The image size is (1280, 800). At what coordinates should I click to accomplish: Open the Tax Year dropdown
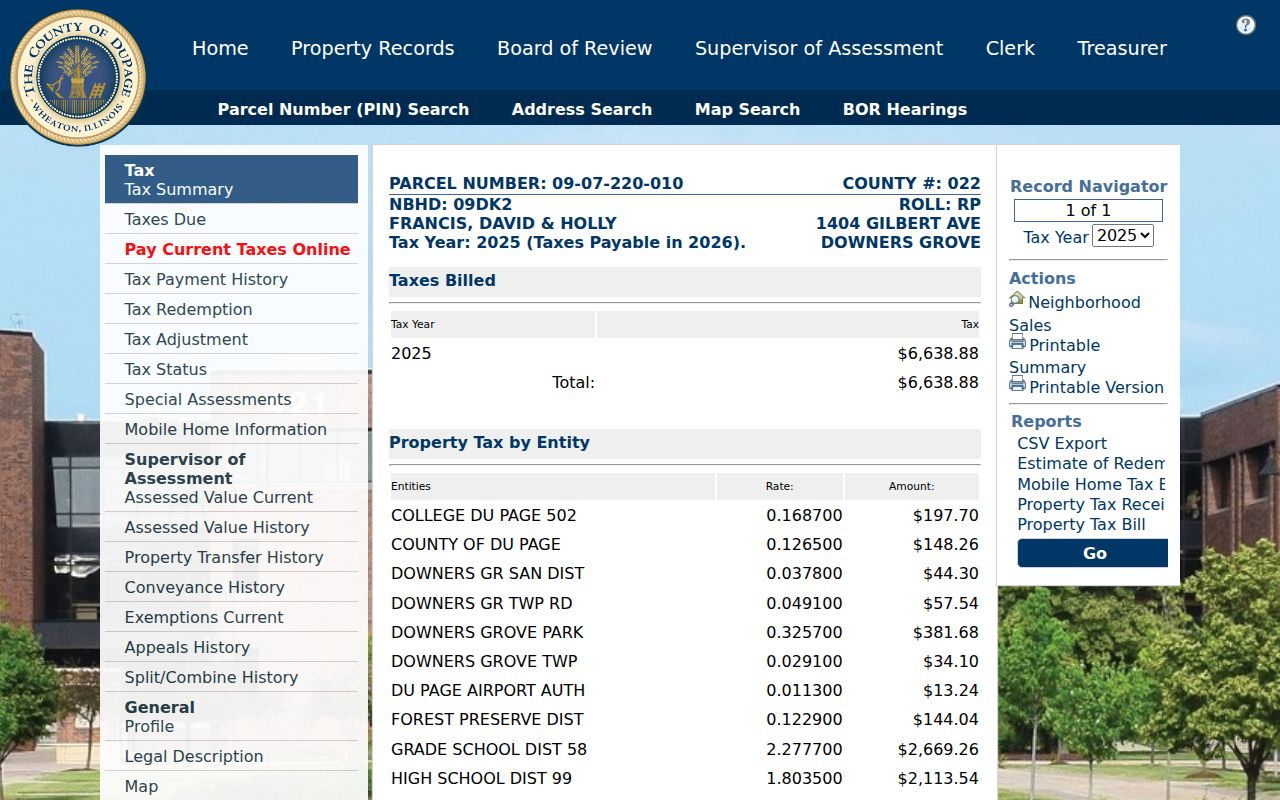coord(1123,236)
